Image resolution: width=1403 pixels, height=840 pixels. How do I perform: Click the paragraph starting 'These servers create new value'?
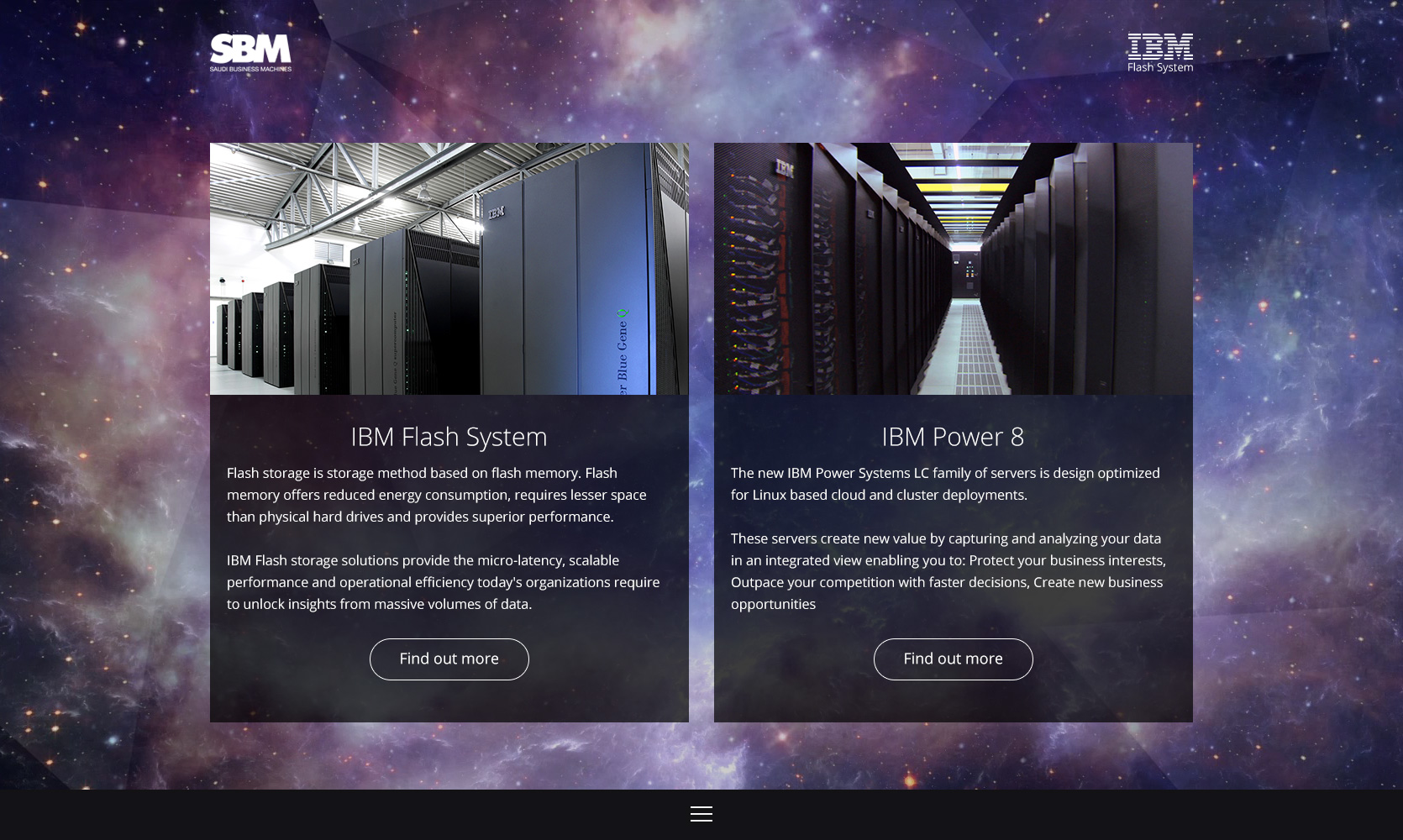coord(948,571)
